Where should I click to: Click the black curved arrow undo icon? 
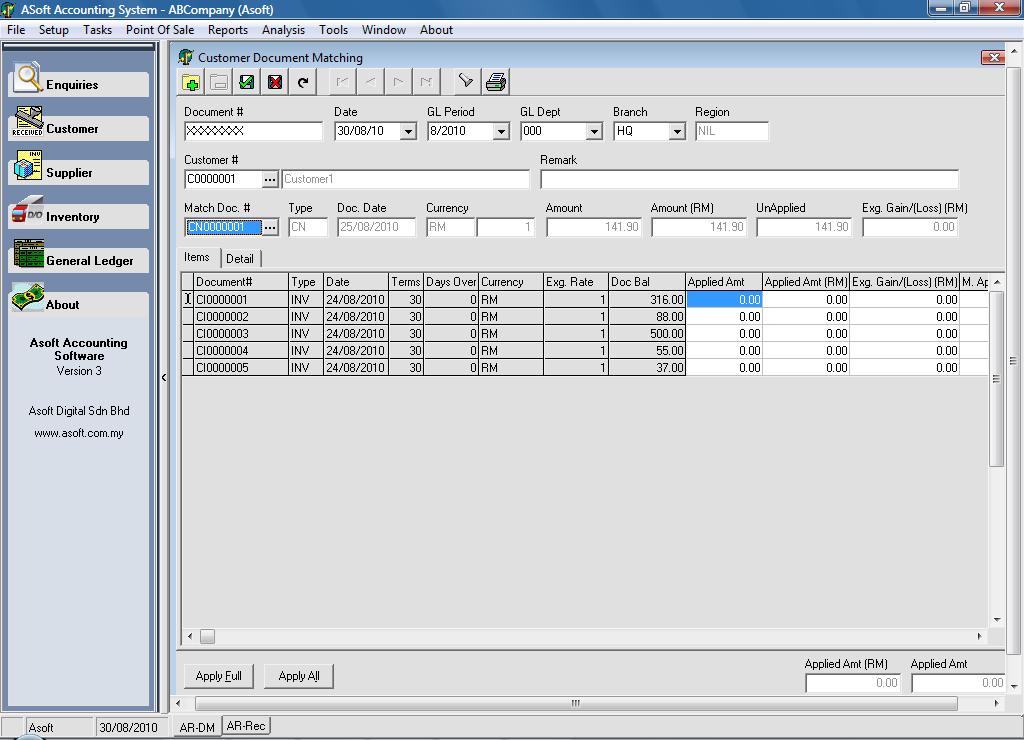tap(303, 82)
